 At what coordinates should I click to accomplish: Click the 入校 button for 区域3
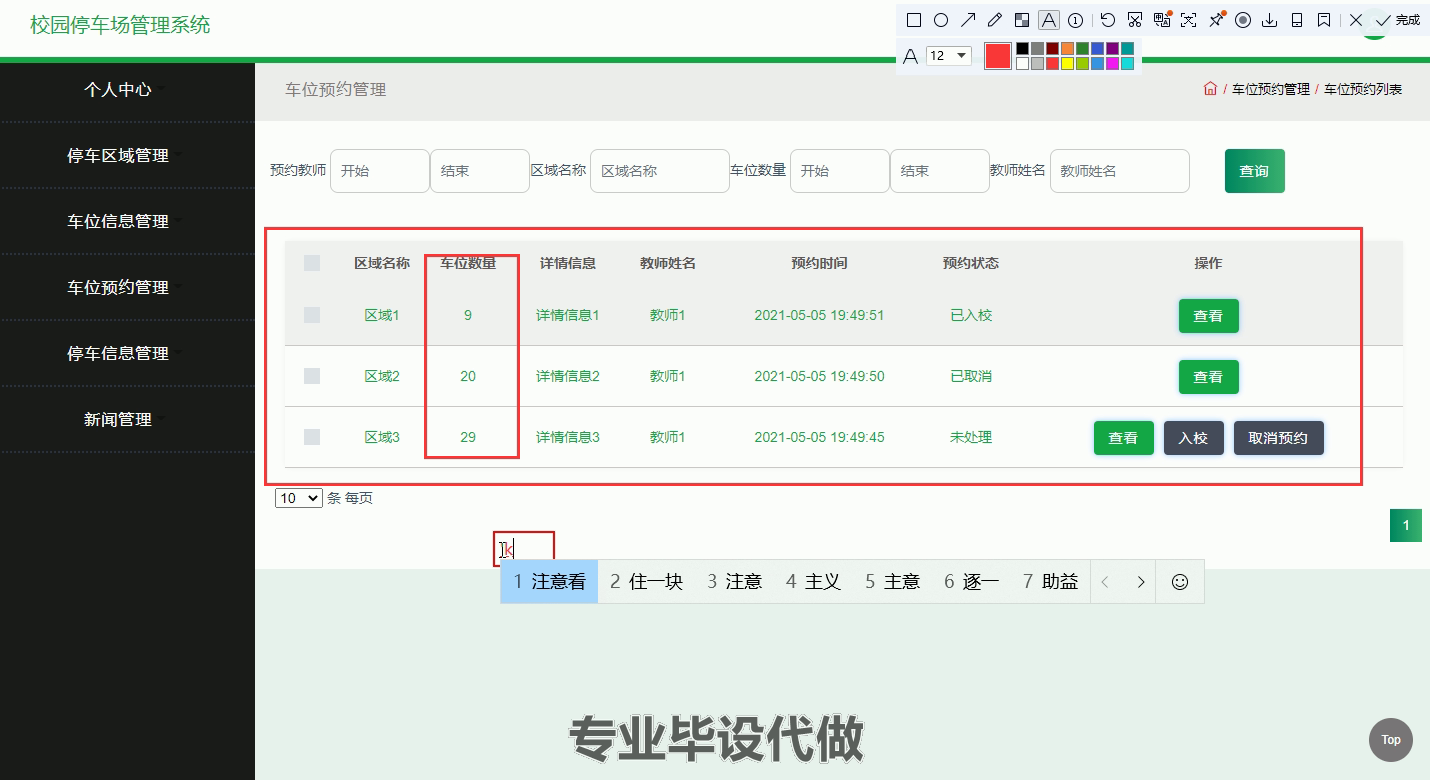pos(1193,438)
